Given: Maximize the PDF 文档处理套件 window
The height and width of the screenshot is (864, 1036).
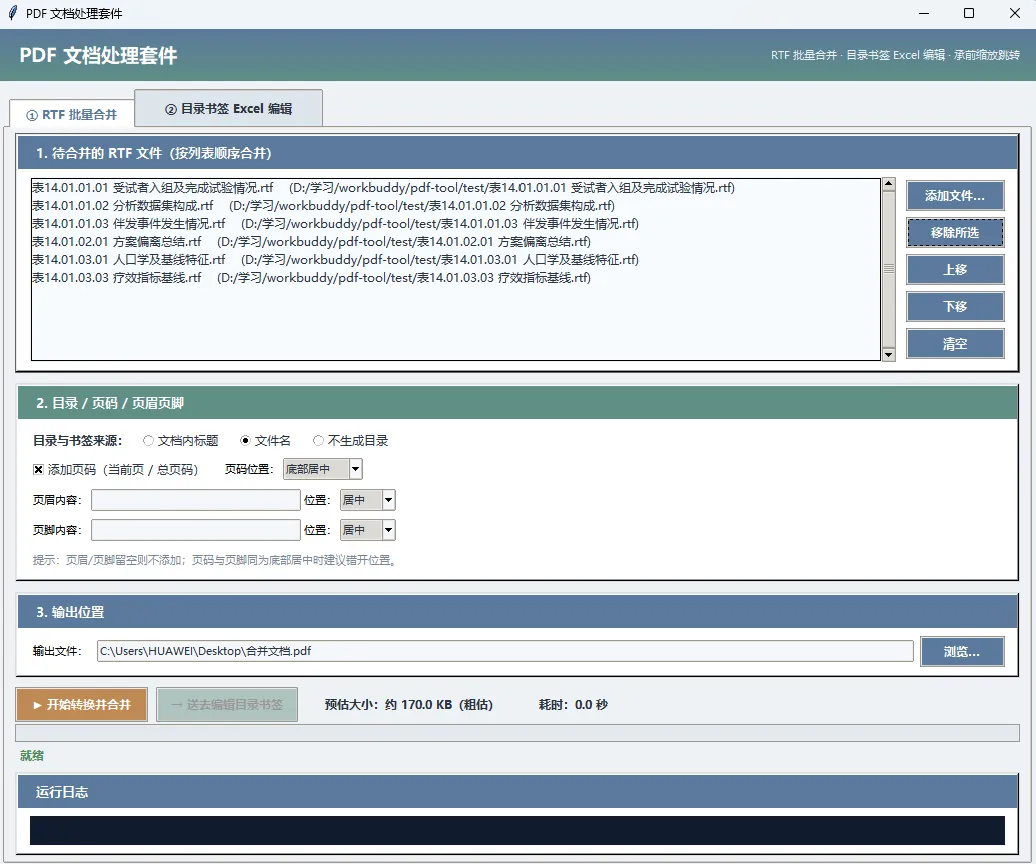Looking at the screenshot, I should (969, 13).
